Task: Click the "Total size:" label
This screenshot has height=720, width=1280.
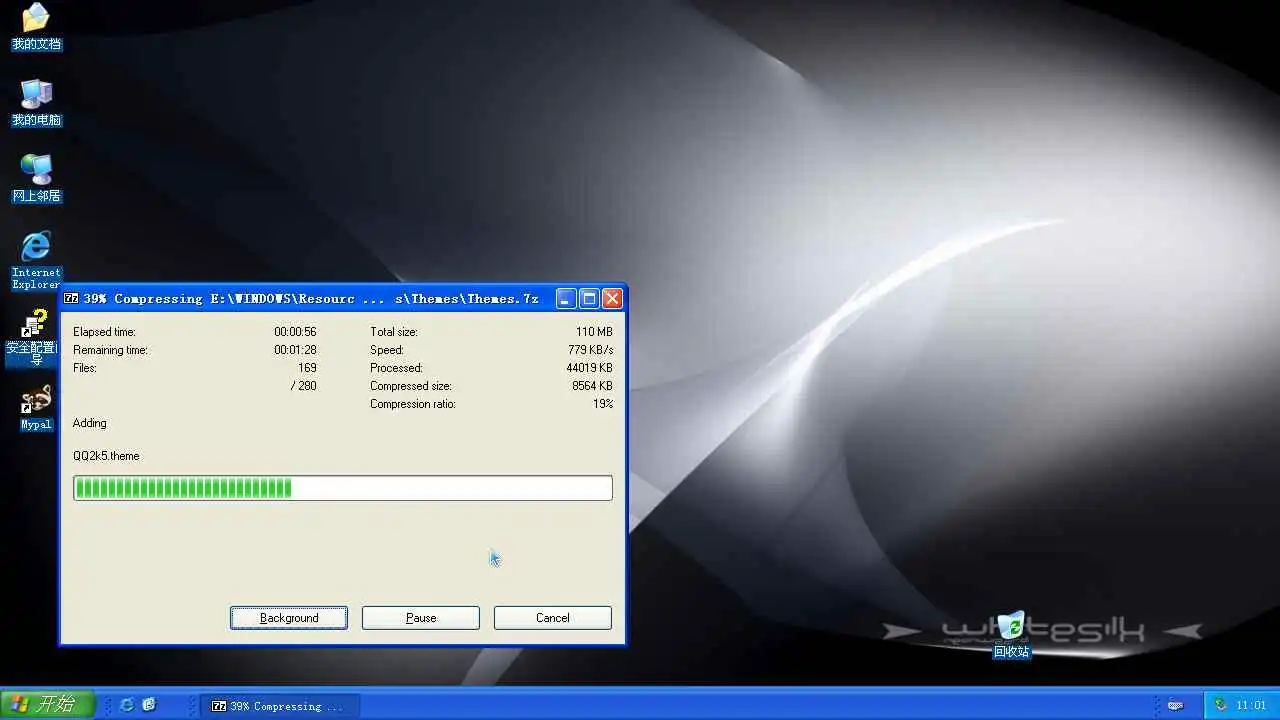Action: tap(393, 332)
